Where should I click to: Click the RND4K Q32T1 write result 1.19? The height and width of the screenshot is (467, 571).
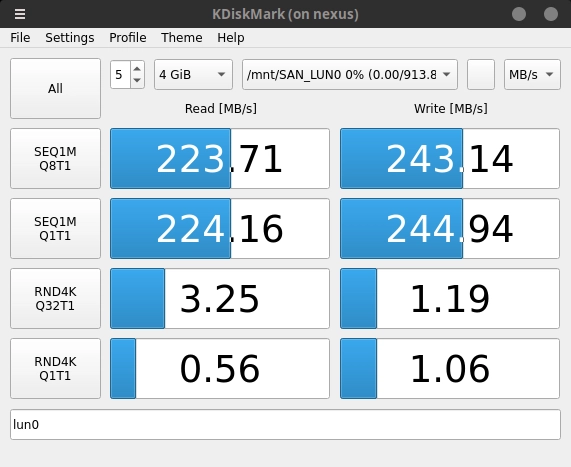click(x=450, y=298)
